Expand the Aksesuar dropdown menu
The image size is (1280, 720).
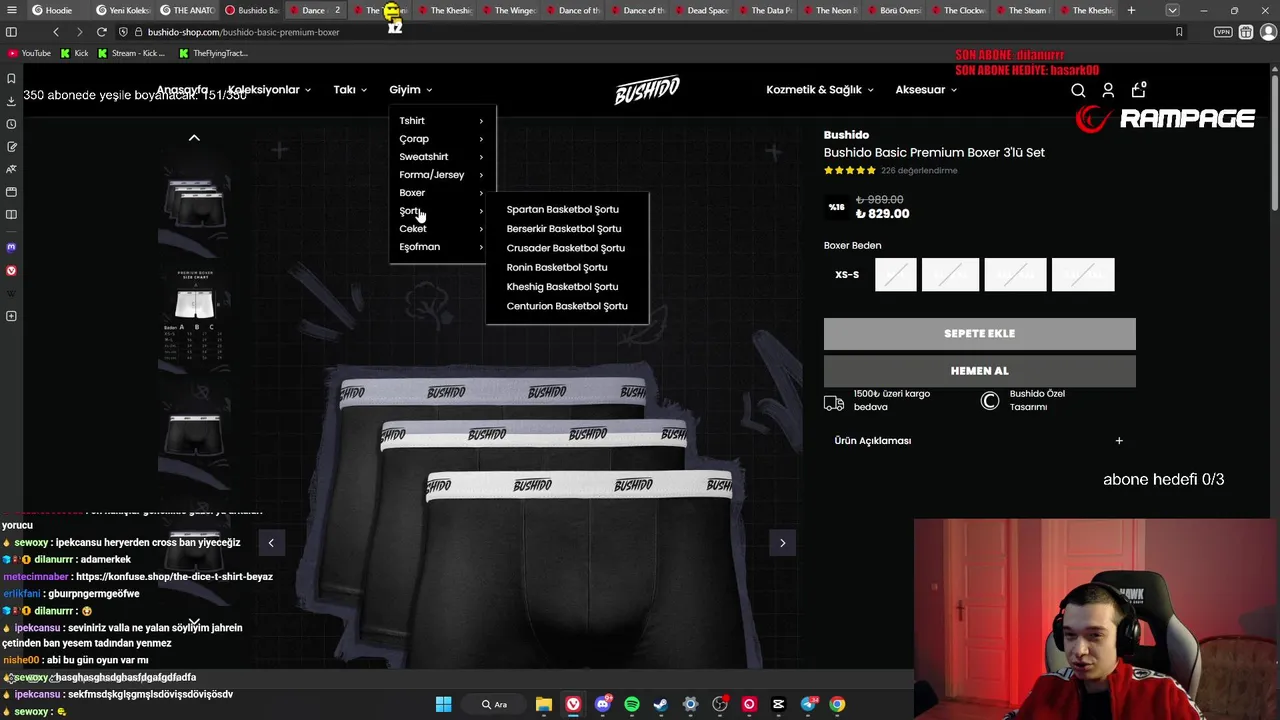926,90
